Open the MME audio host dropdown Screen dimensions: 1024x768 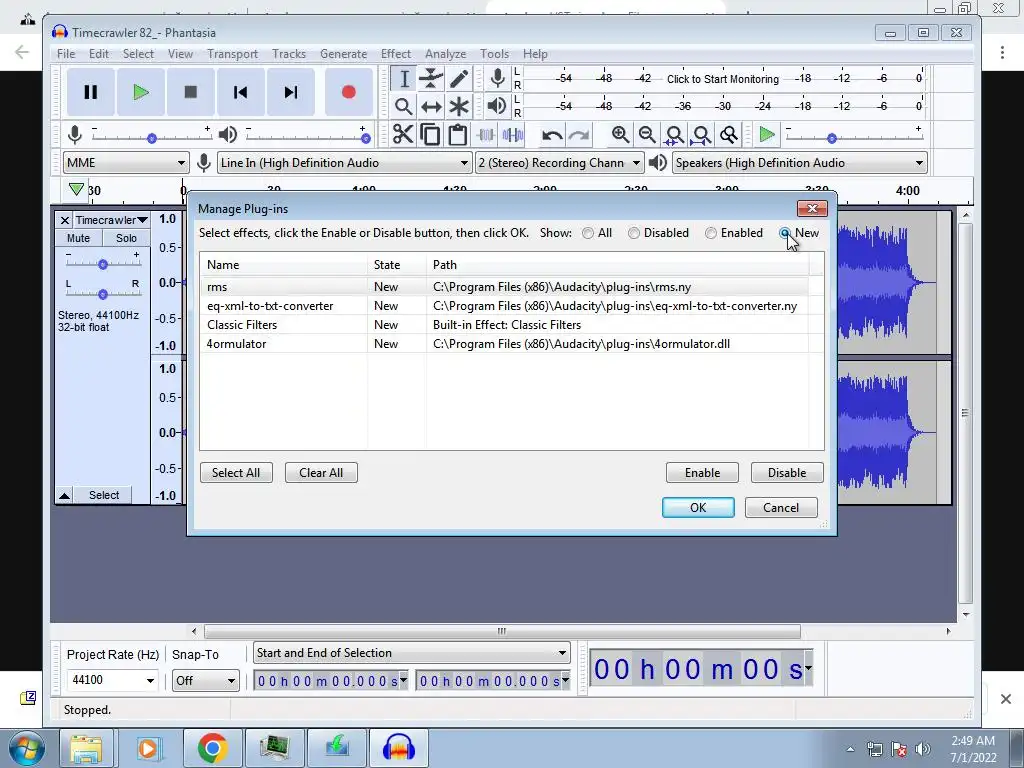pos(126,163)
